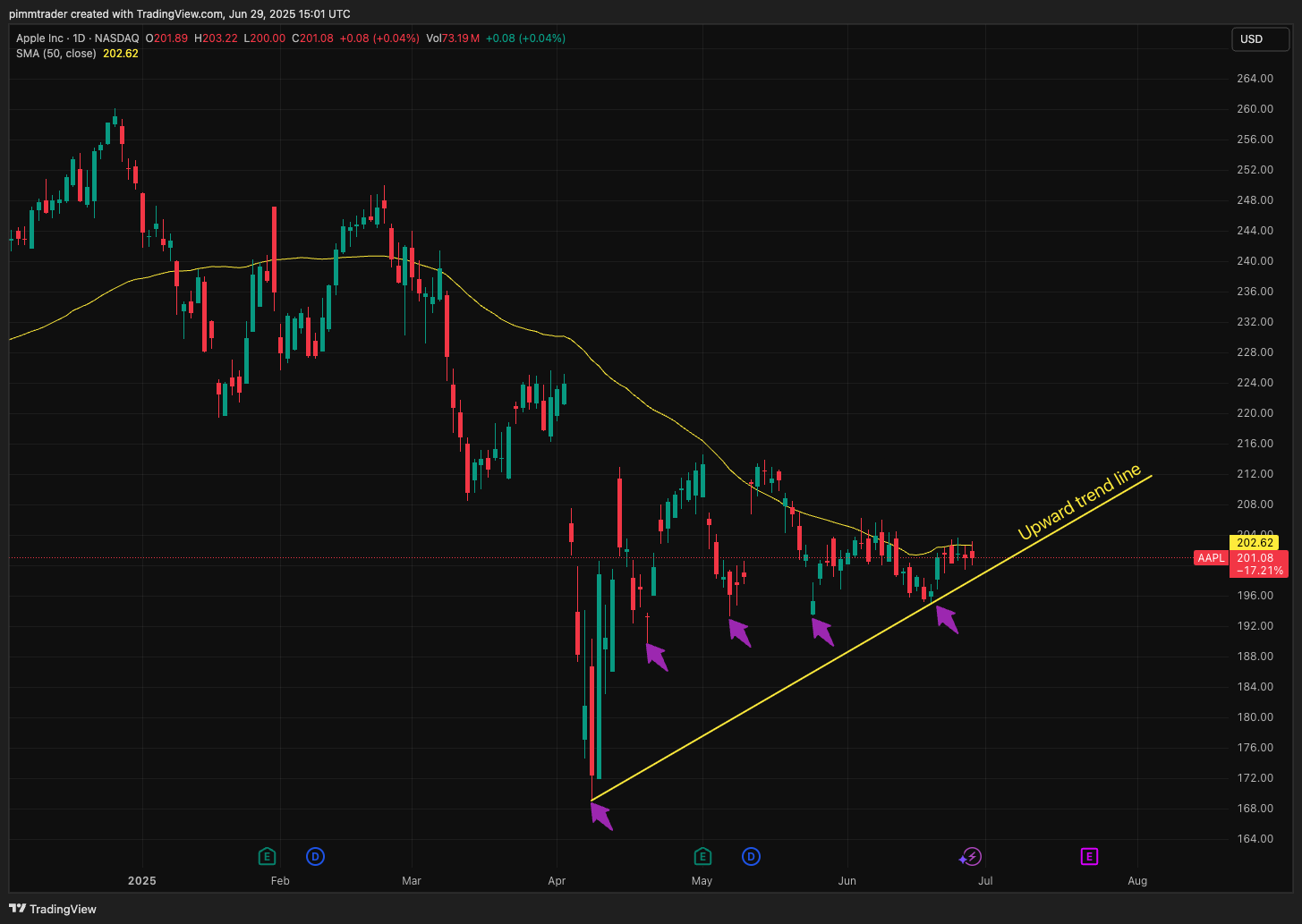Click the 240.00 price axis label
Screen dimensions: 1302x924
point(1255,261)
